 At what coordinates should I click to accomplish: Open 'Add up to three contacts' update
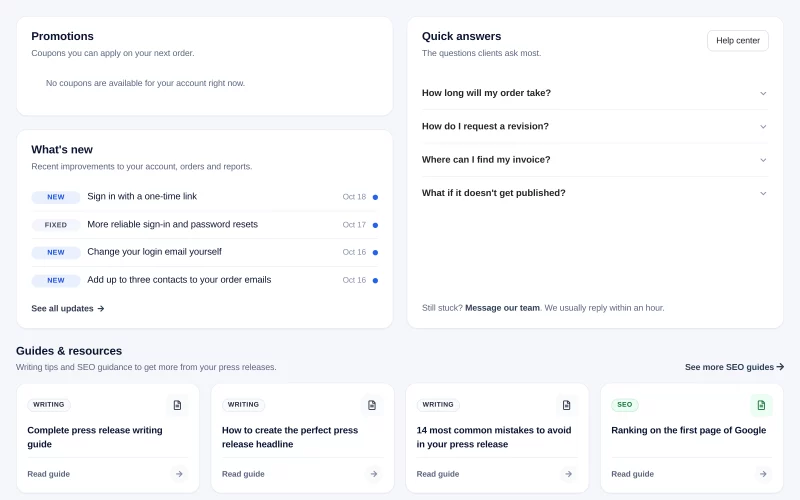point(179,280)
